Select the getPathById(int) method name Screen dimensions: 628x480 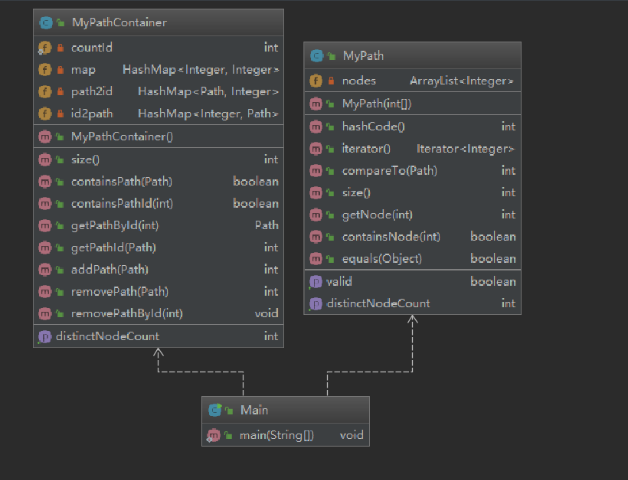115,226
